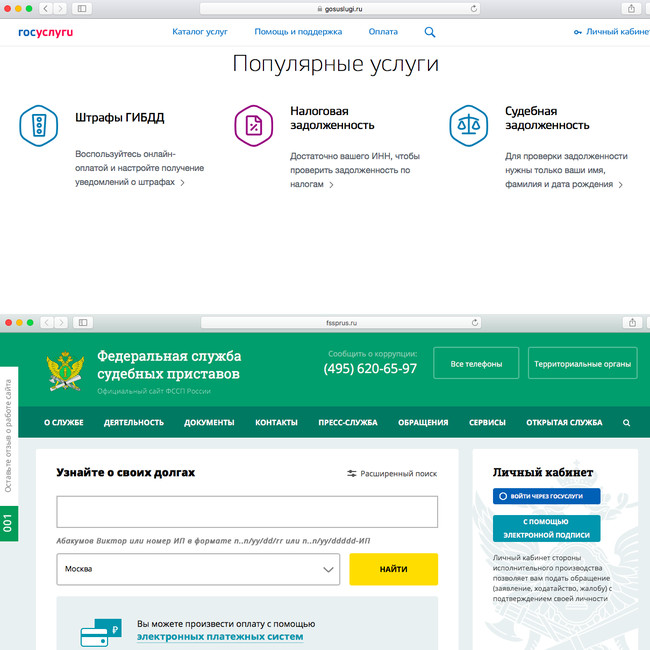Viewport: 650px width, 650px height.
Task: Go forward in the gosuslugi.ru Safari window
Action: (x=60, y=8)
